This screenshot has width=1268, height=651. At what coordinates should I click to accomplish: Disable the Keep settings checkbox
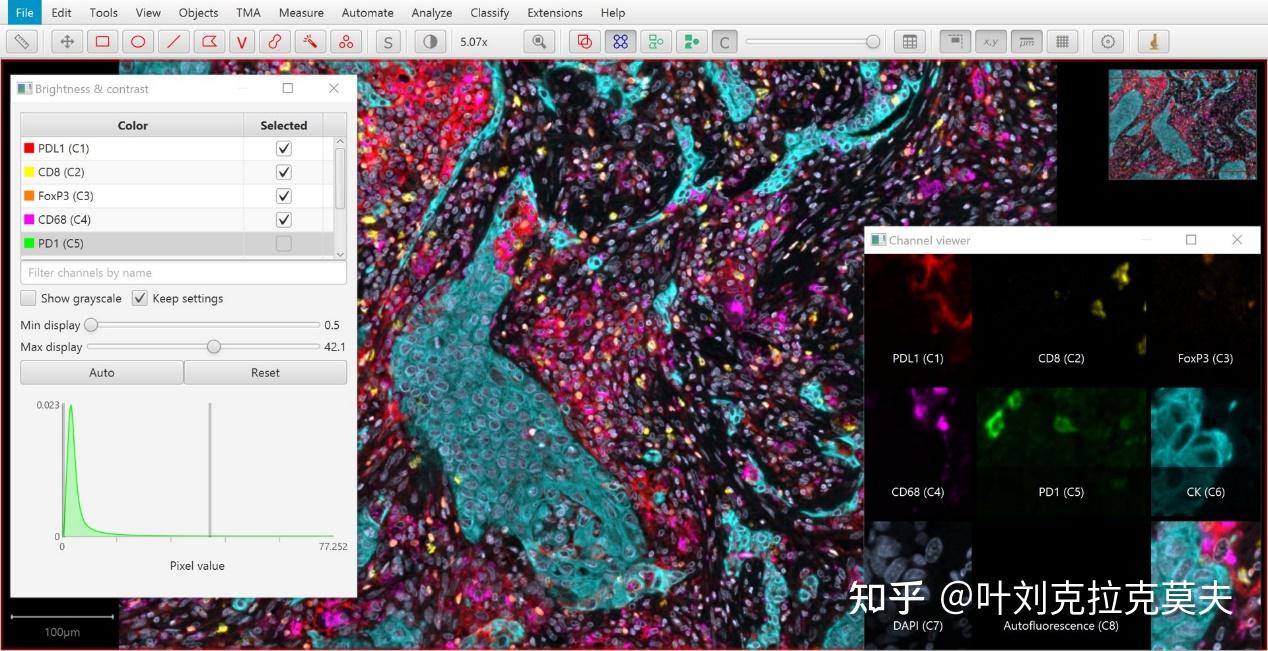[x=140, y=298]
